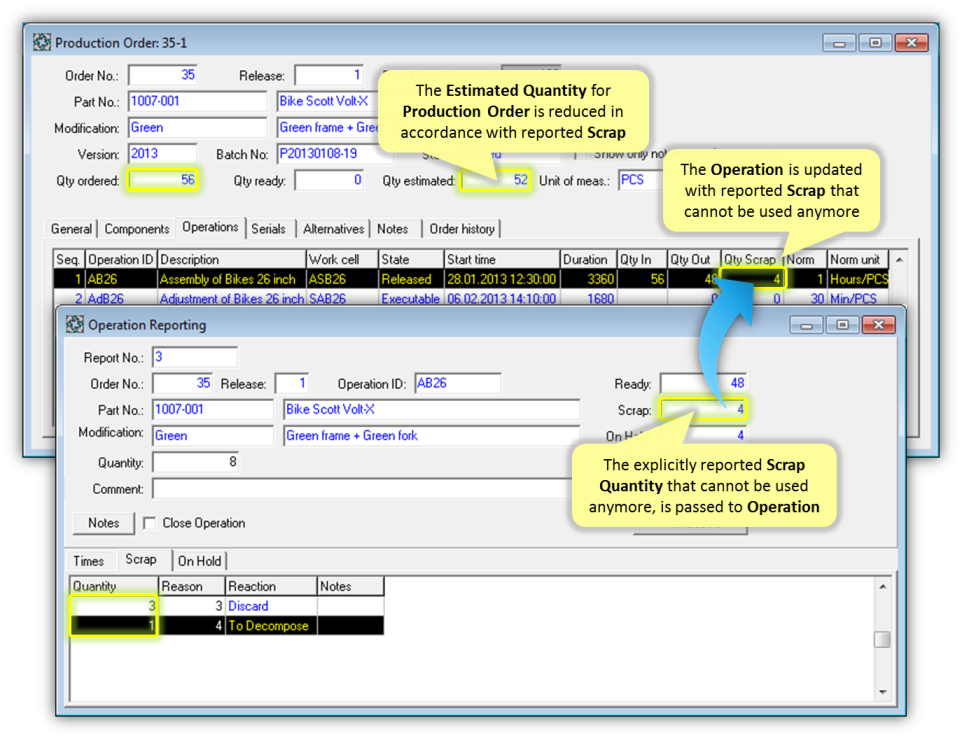Select the AB26 Assembly operation row
The image size is (962, 739).
(230, 279)
